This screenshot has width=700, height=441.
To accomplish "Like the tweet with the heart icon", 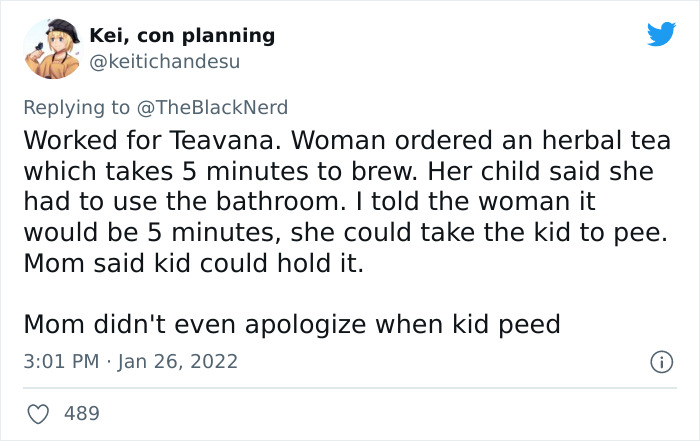I will click(x=36, y=413).
